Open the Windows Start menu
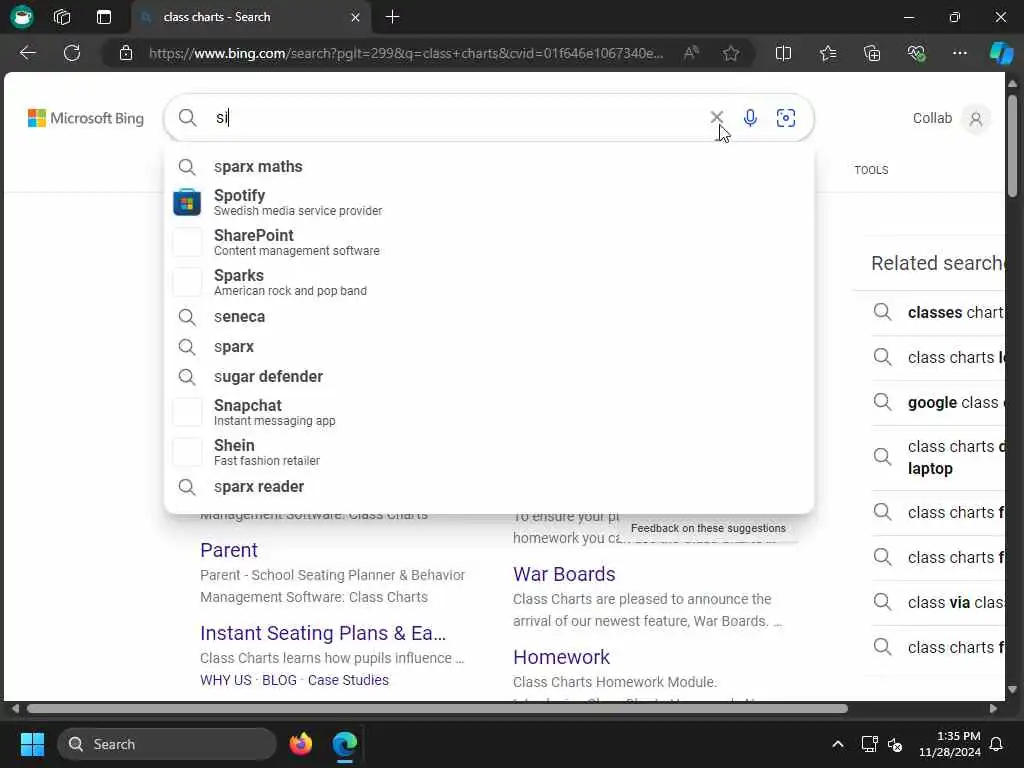This screenshot has width=1024, height=768. 32,744
